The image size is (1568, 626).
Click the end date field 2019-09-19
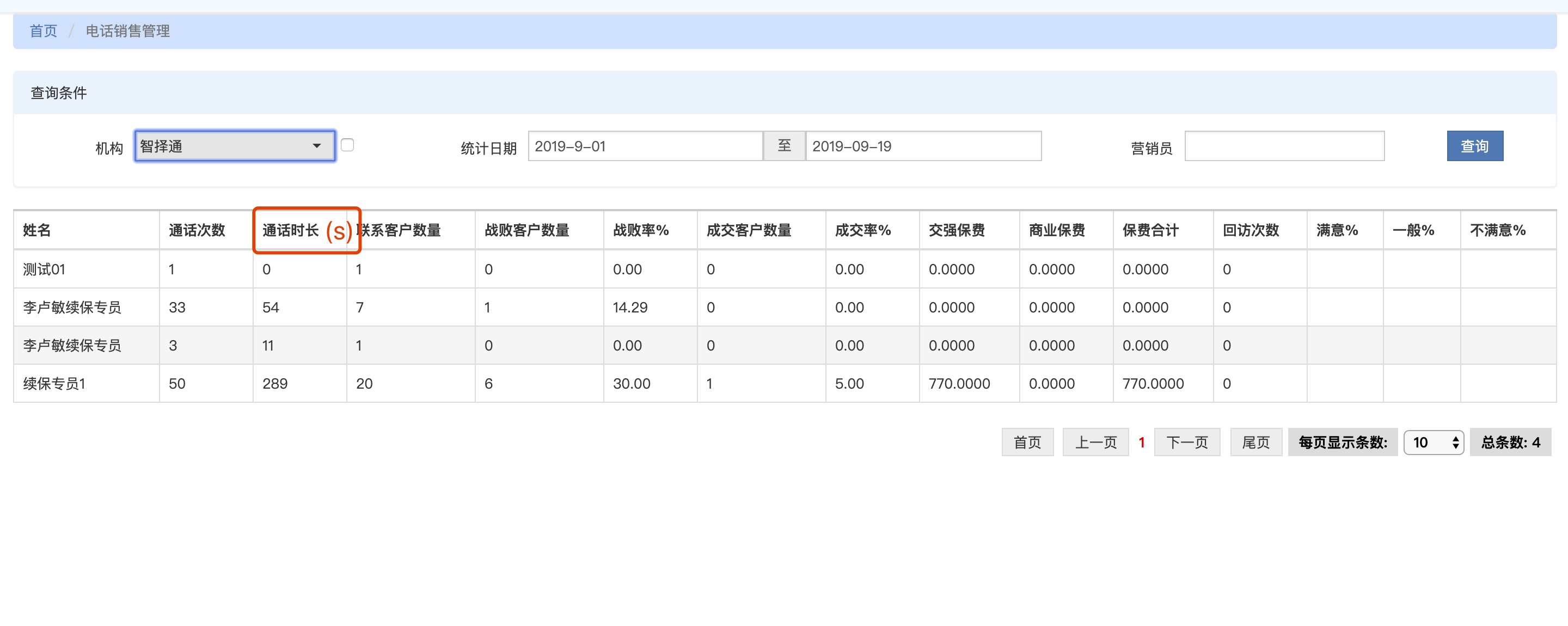[x=923, y=146]
